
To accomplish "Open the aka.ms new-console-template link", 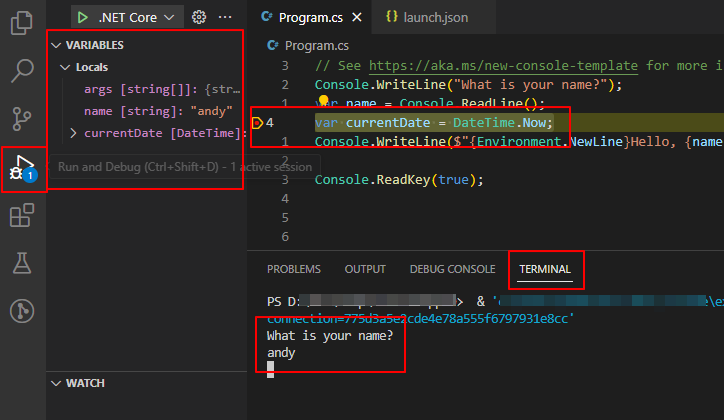I will point(503,66).
